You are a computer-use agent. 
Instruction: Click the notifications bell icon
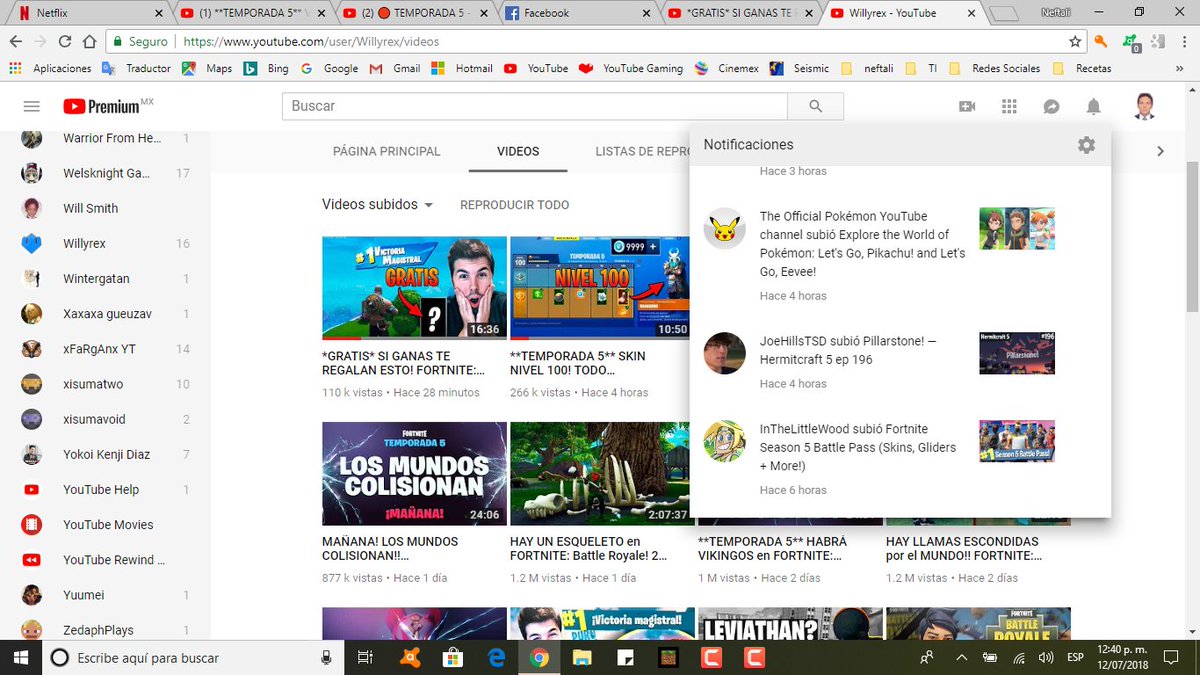coord(1094,106)
